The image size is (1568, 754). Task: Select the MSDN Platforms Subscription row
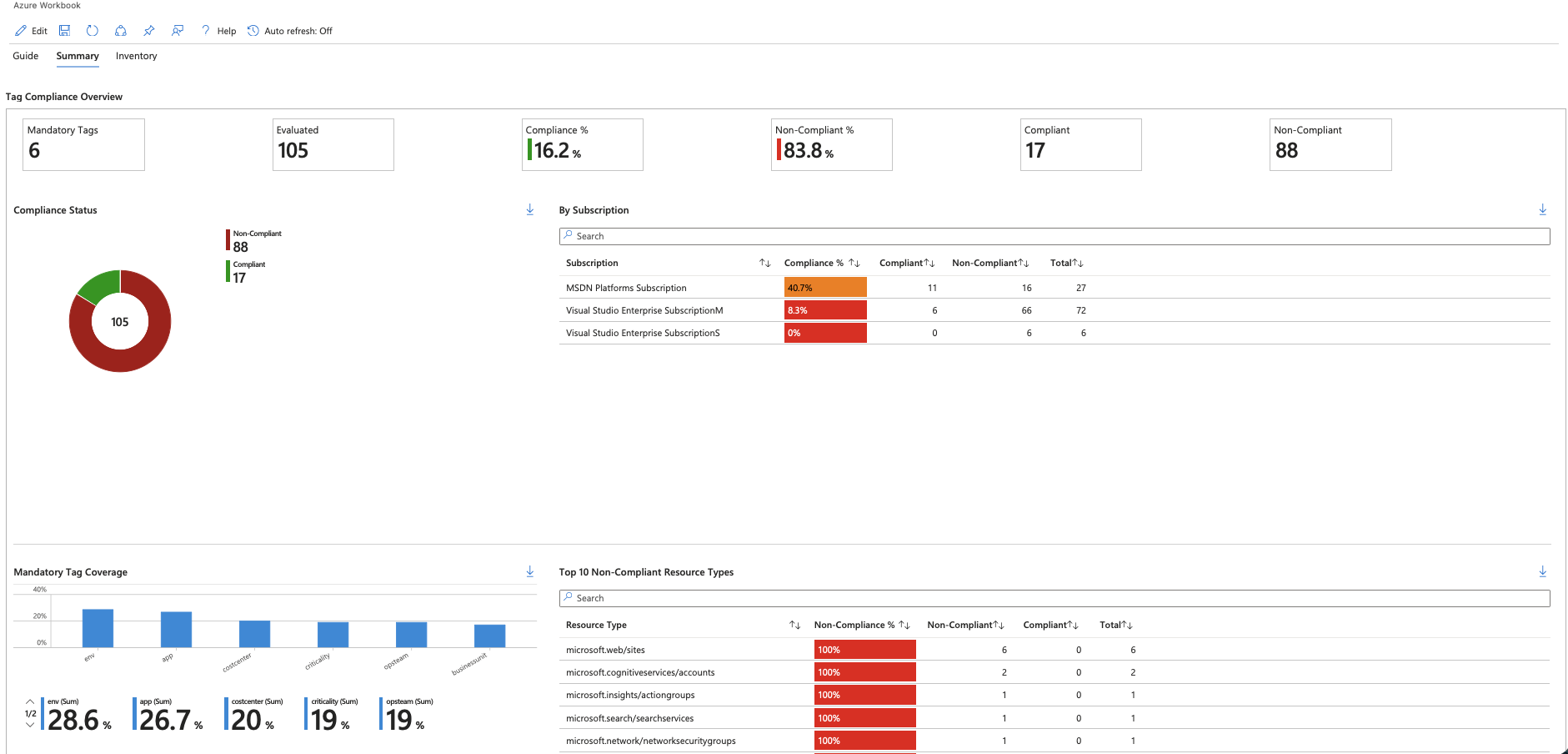tap(1055, 288)
